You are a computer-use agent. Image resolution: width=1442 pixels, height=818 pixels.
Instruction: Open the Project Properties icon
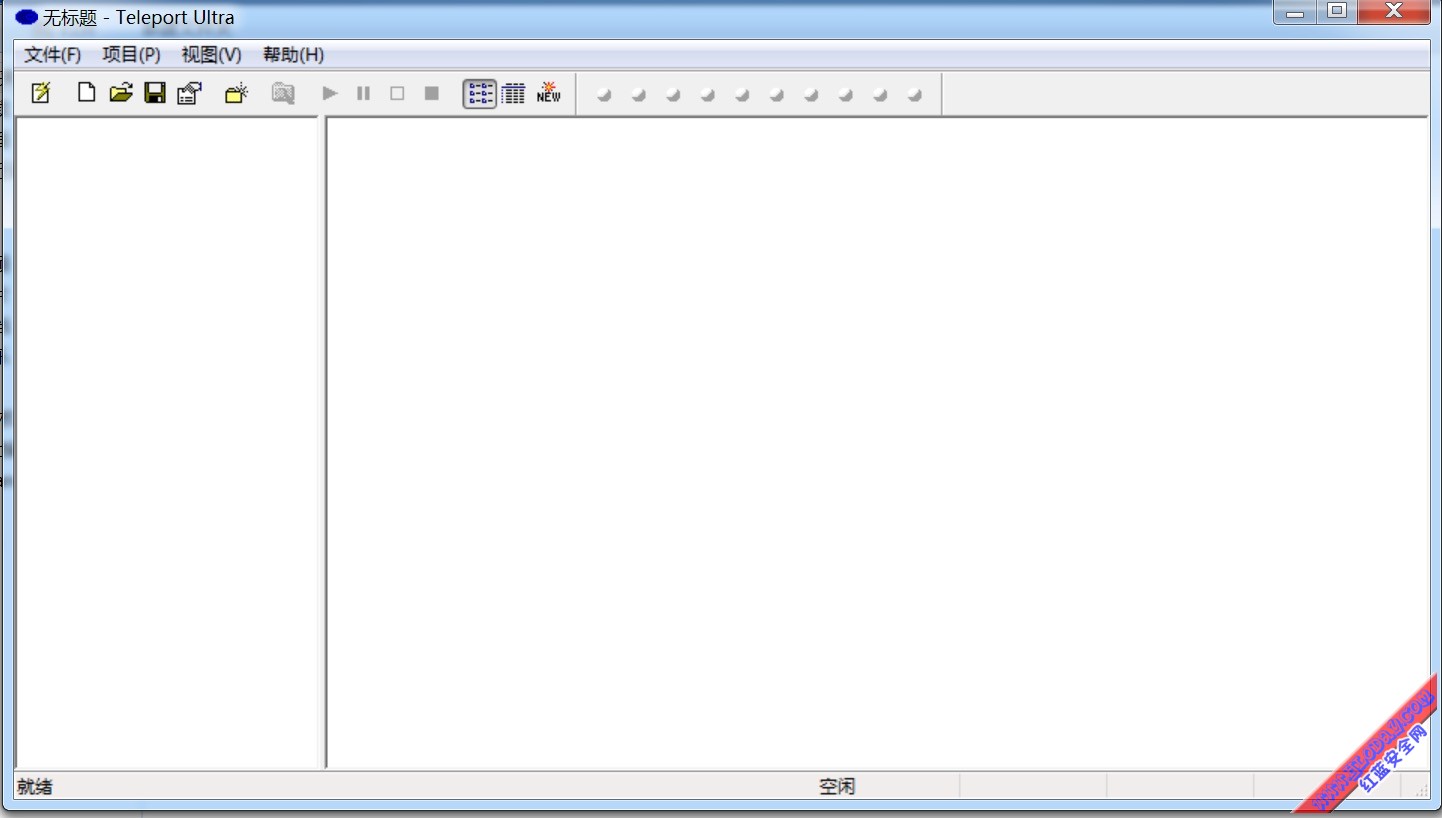pos(189,93)
